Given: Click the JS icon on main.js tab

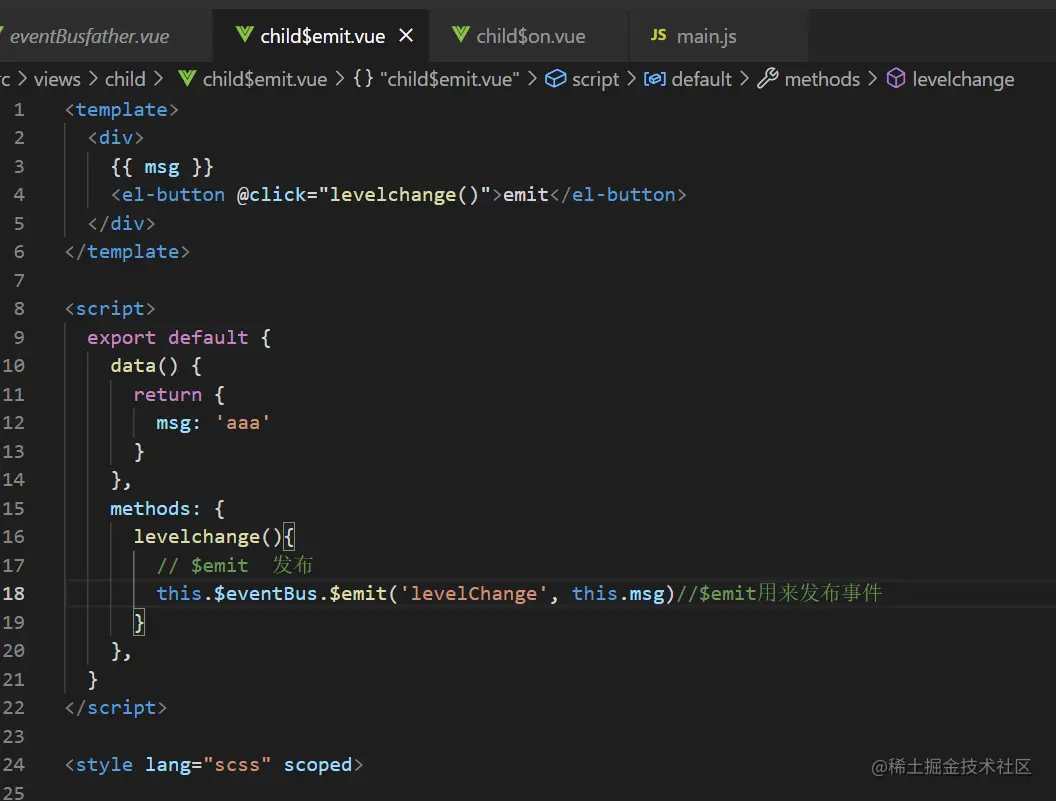Looking at the screenshot, I should [x=659, y=35].
